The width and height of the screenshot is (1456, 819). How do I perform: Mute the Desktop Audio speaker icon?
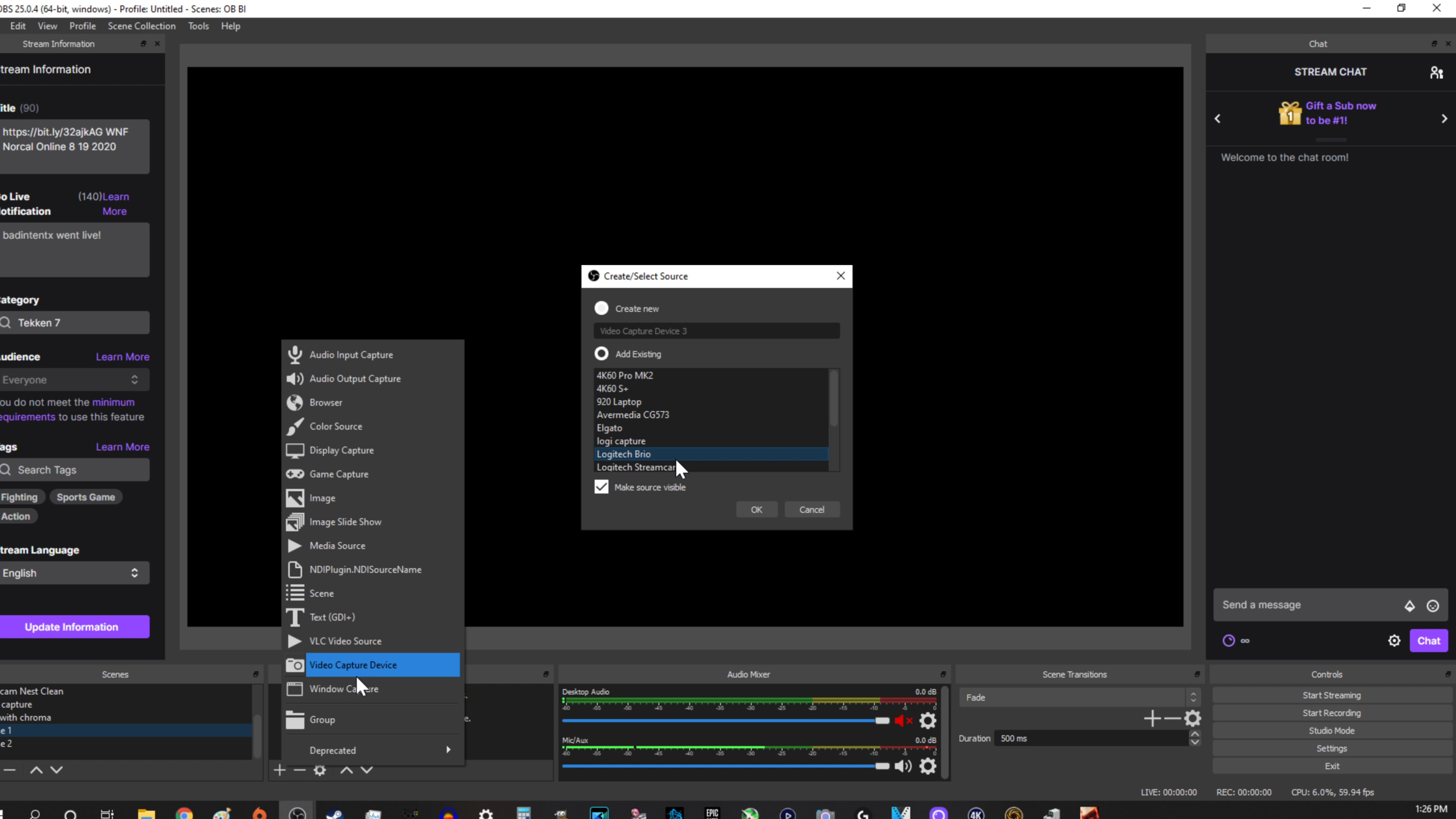[x=903, y=721]
